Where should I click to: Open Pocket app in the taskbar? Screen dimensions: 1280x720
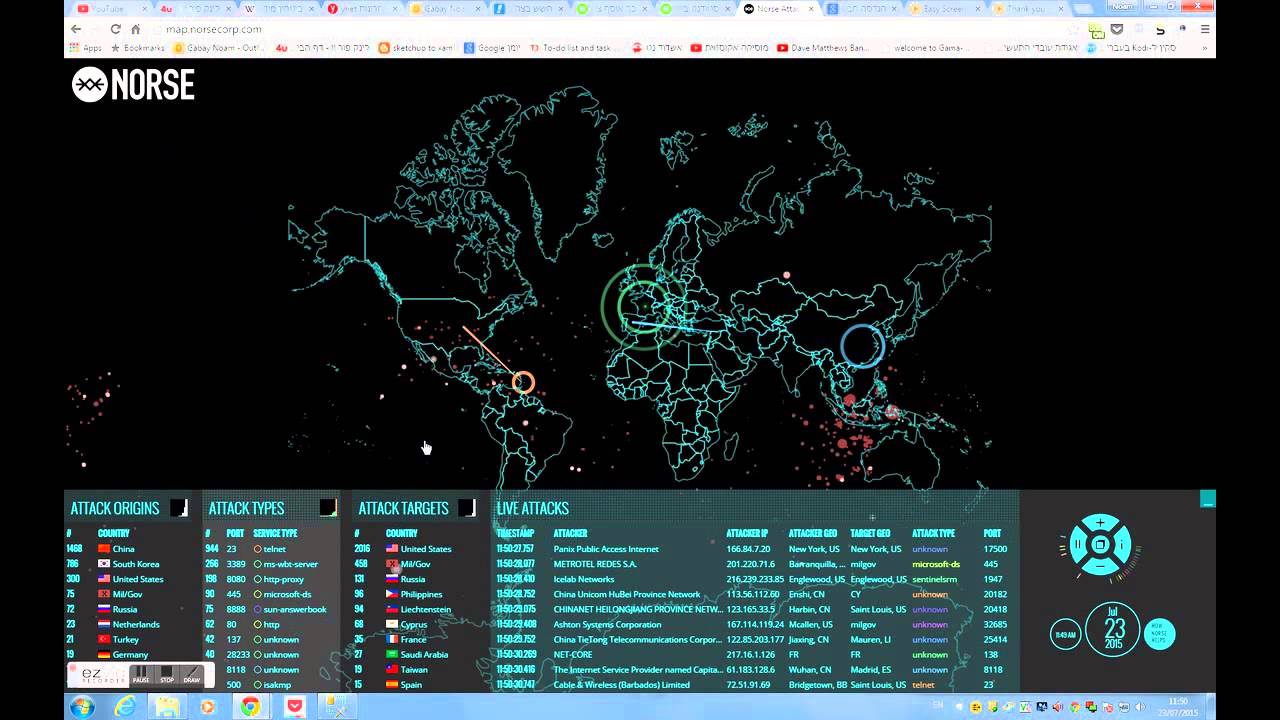pyautogui.click(x=295, y=707)
